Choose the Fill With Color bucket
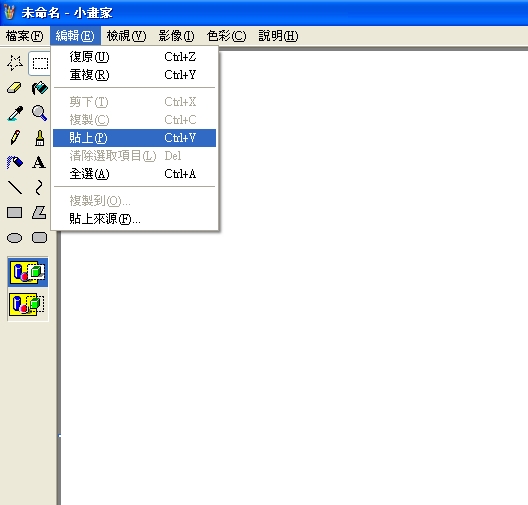 tap(40, 88)
